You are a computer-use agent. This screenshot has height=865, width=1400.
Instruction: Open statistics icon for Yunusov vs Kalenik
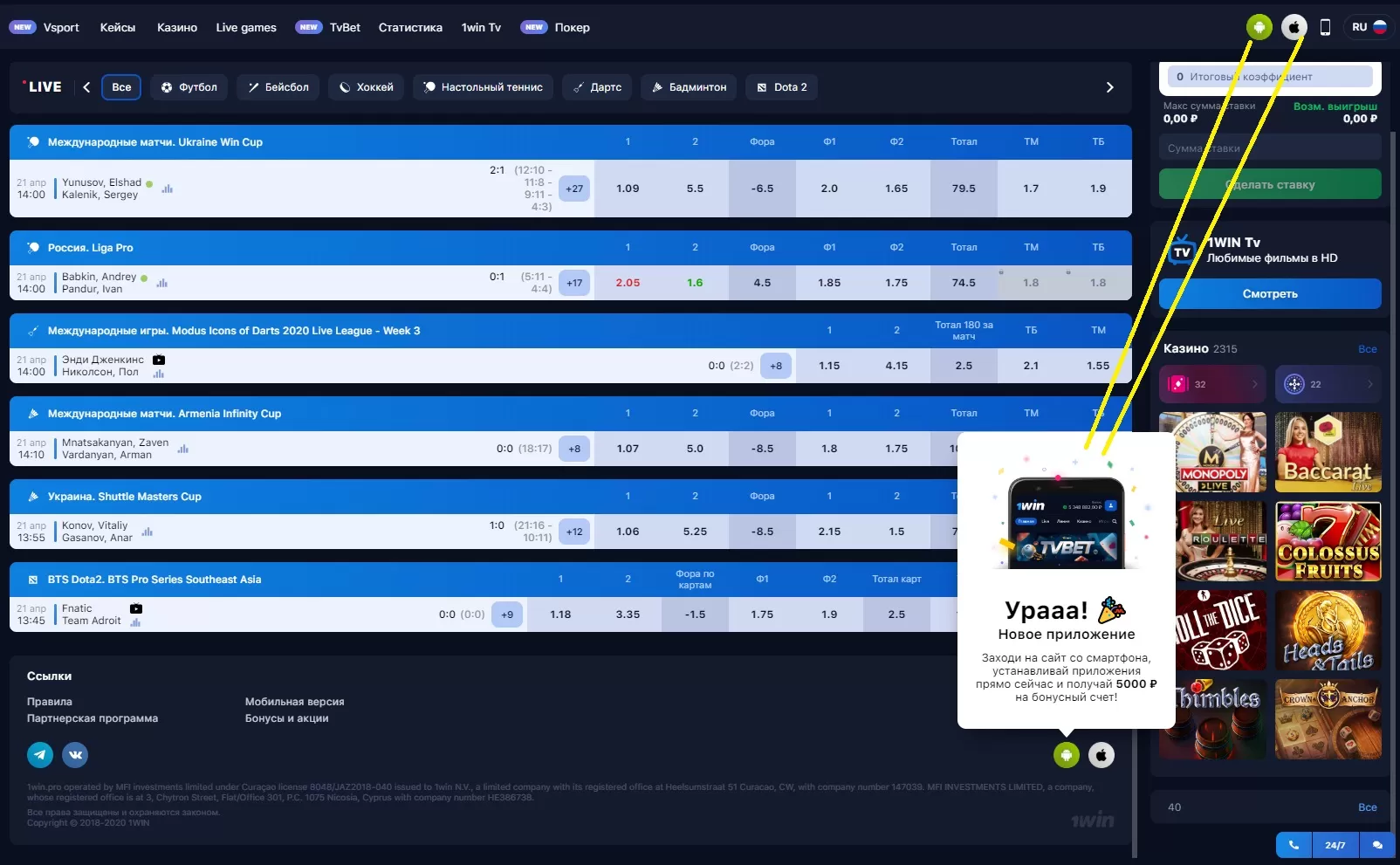[x=168, y=189]
